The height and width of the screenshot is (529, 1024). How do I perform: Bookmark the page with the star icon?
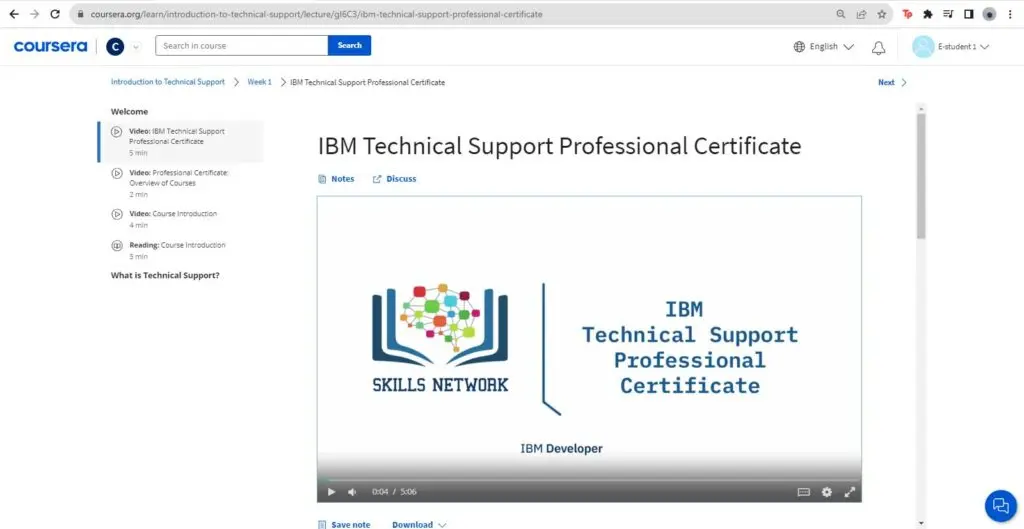(882, 14)
